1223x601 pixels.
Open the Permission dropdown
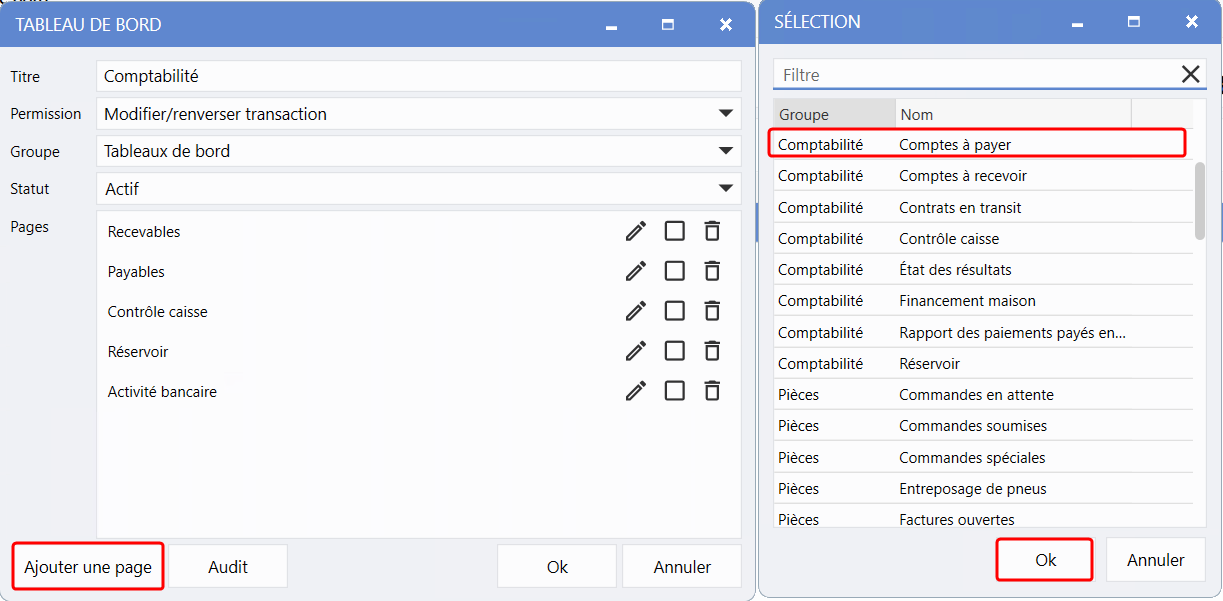726,114
